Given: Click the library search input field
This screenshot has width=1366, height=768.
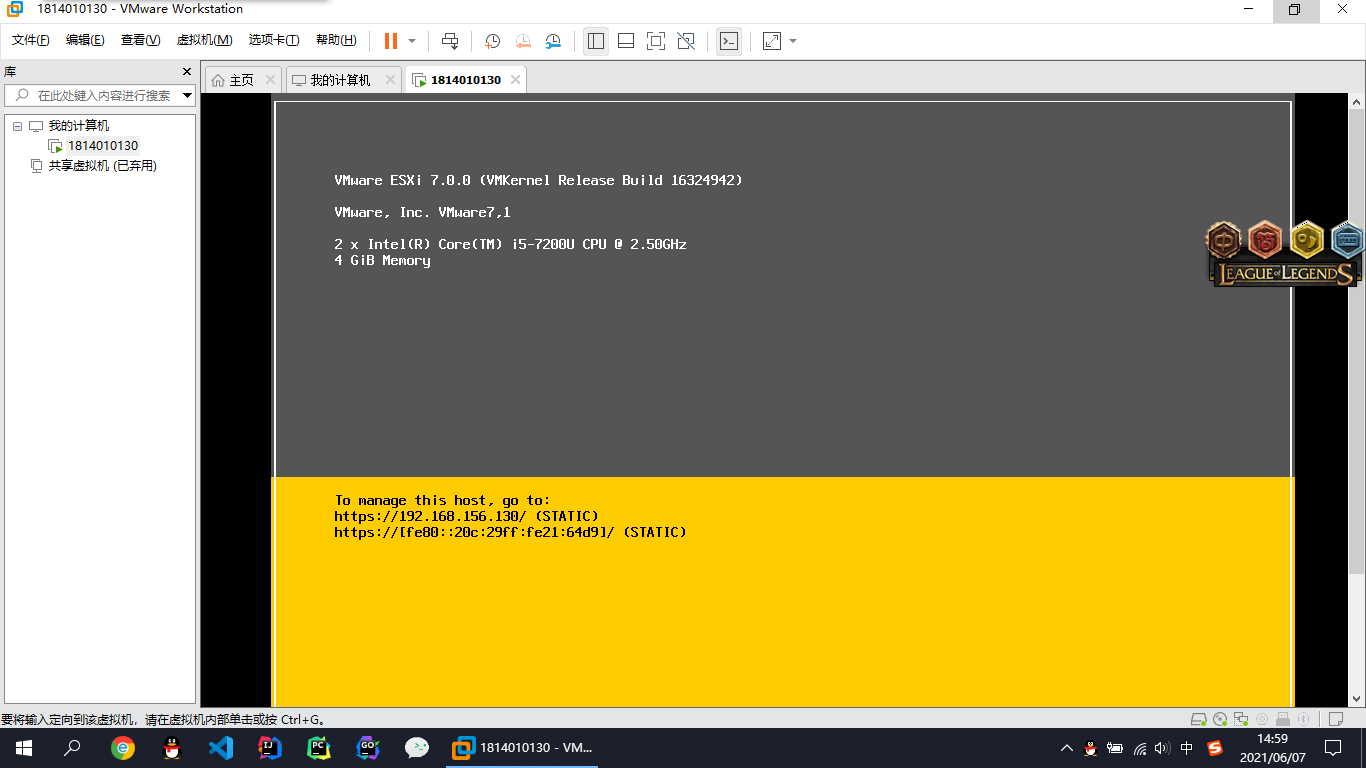Looking at the screenshot, I should [x=100, y=96].
